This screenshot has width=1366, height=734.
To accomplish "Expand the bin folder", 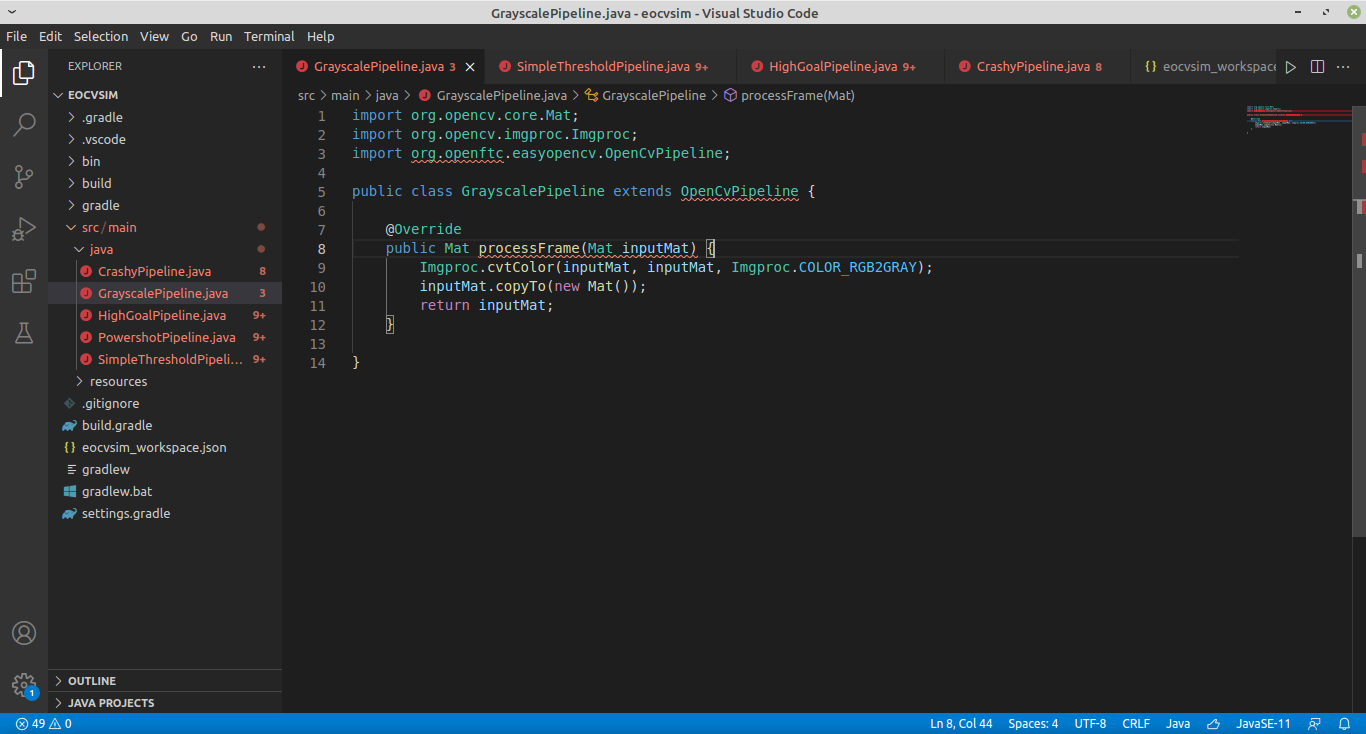I will coord(71,161).
